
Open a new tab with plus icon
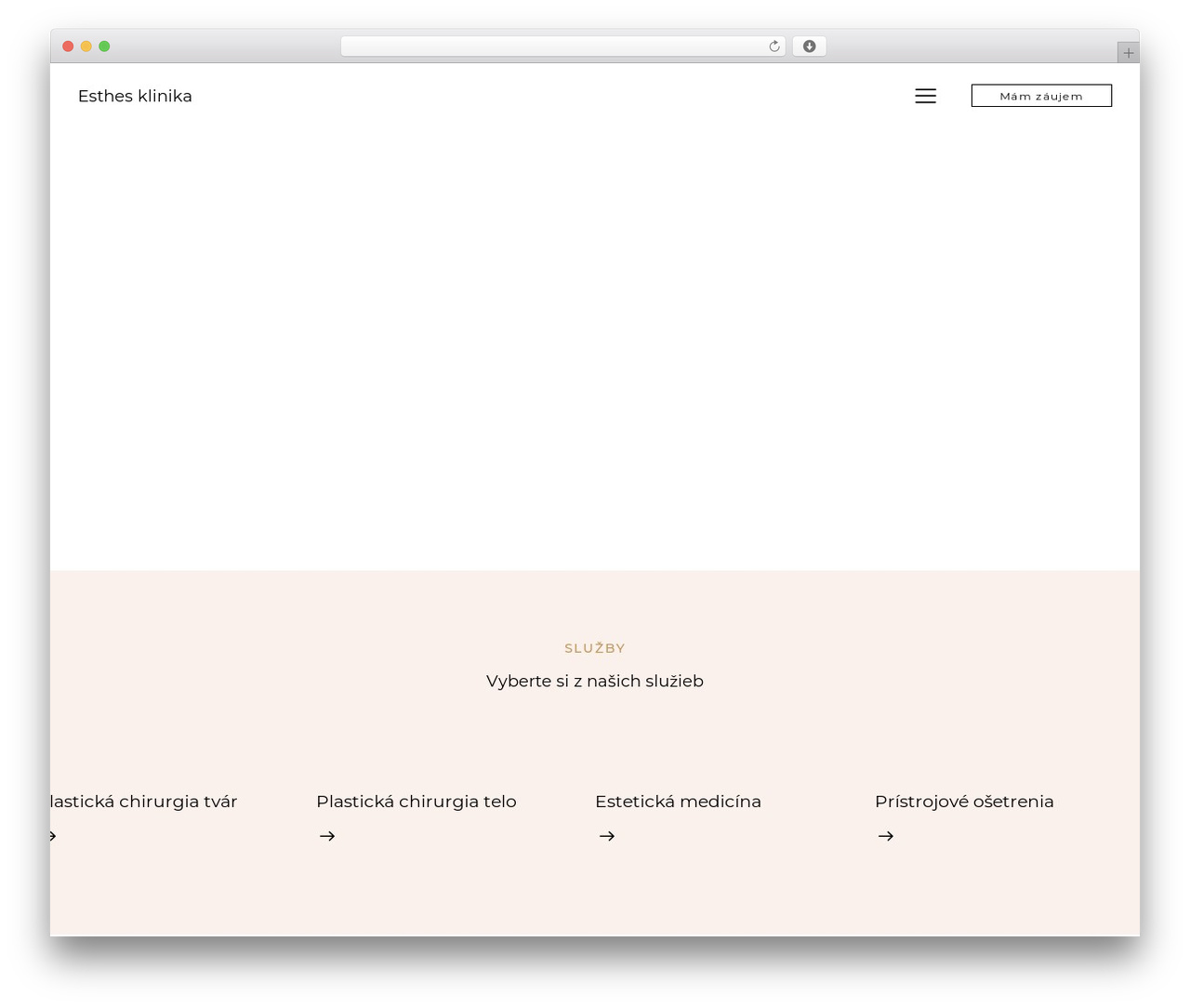tap(1128, 53)
